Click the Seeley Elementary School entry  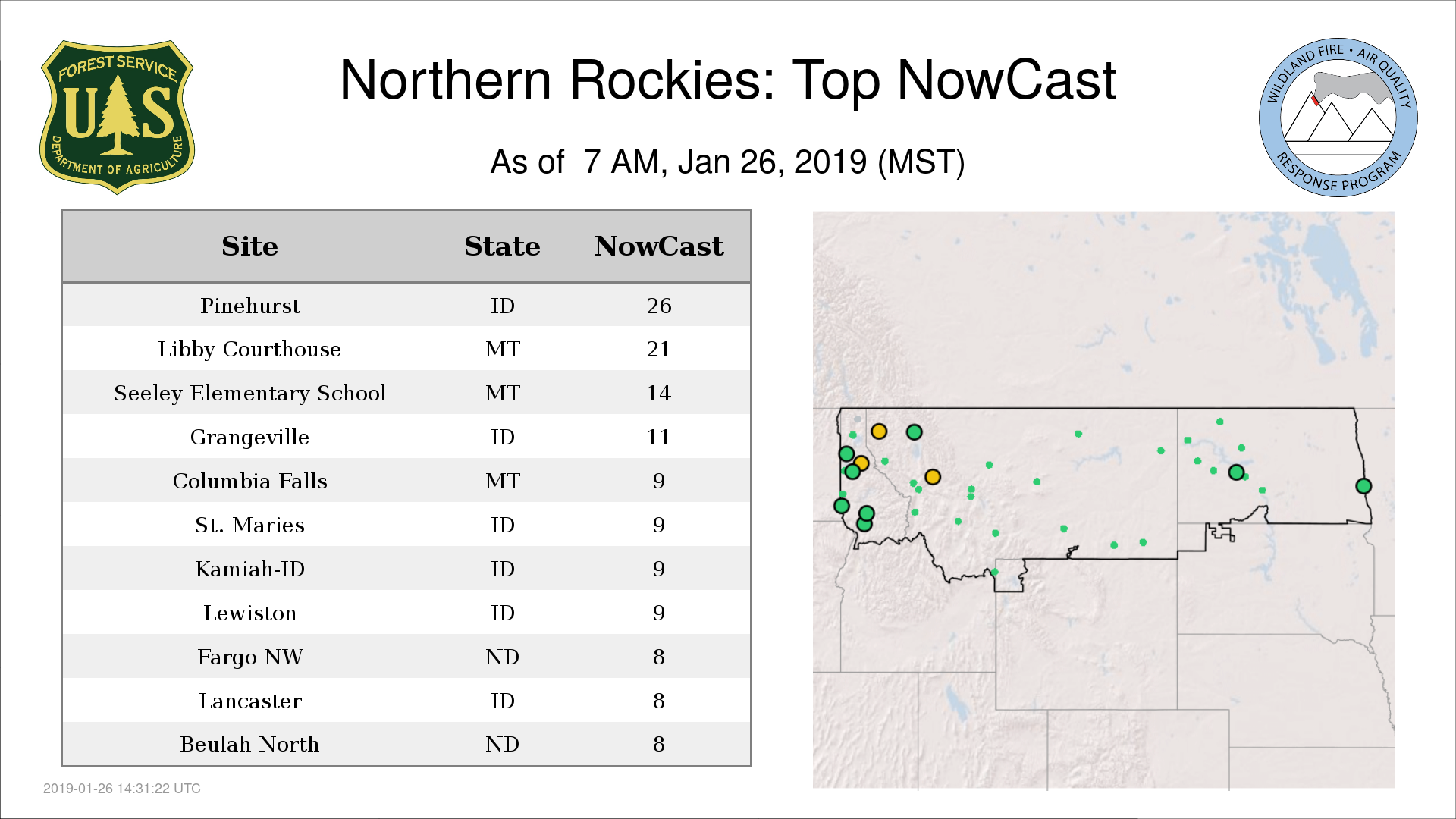(x=249, y=393)
